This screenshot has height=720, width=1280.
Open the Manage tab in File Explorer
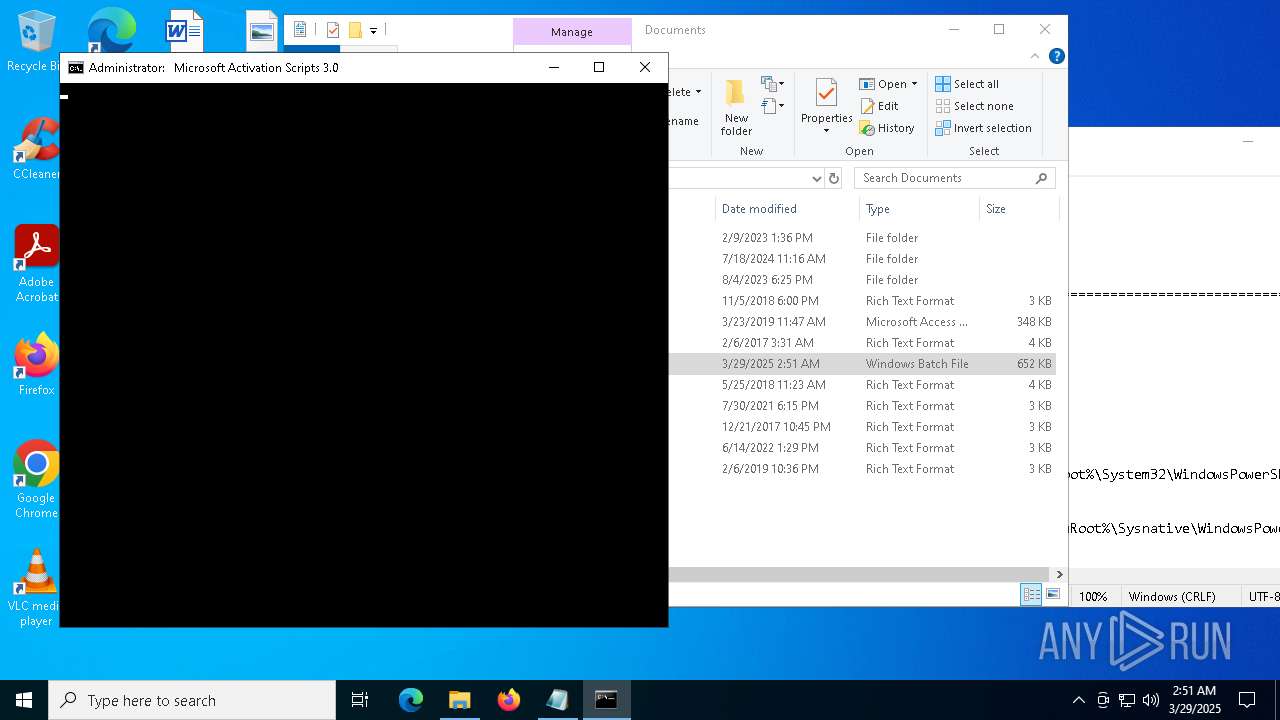pyautogui.click(x=572, y=32)
